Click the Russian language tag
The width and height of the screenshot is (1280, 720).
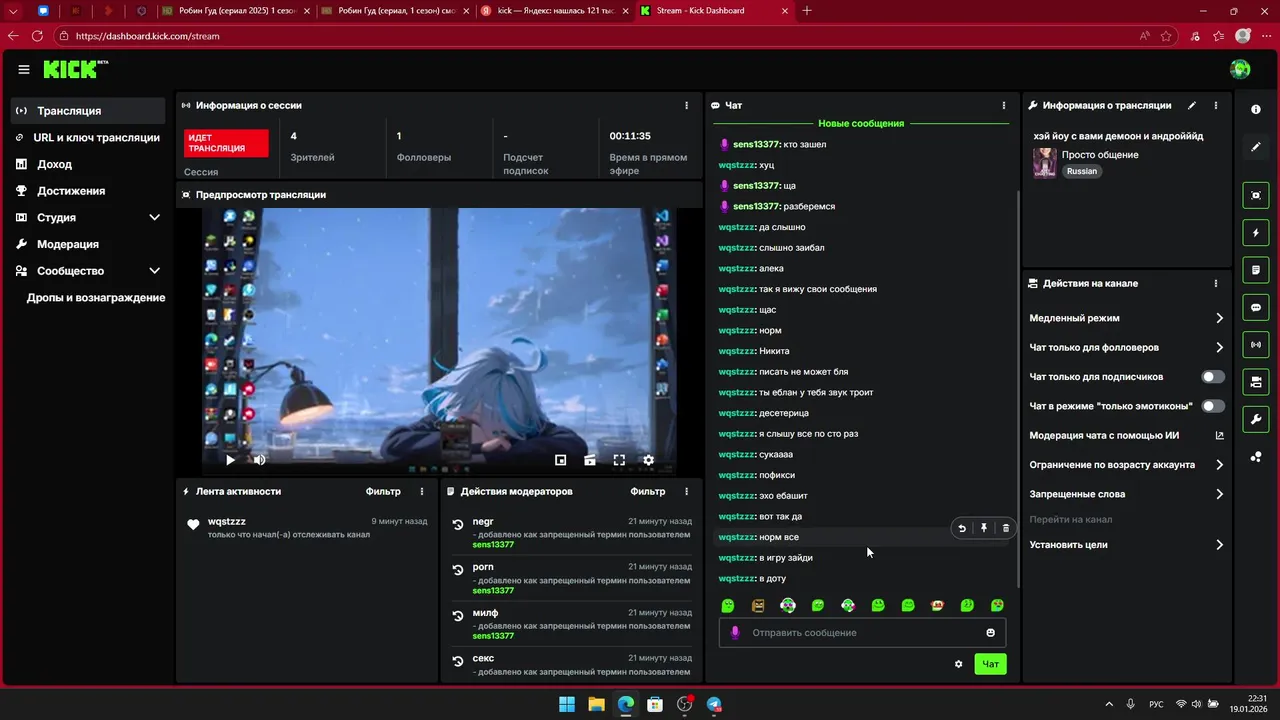click(1081, 171)
